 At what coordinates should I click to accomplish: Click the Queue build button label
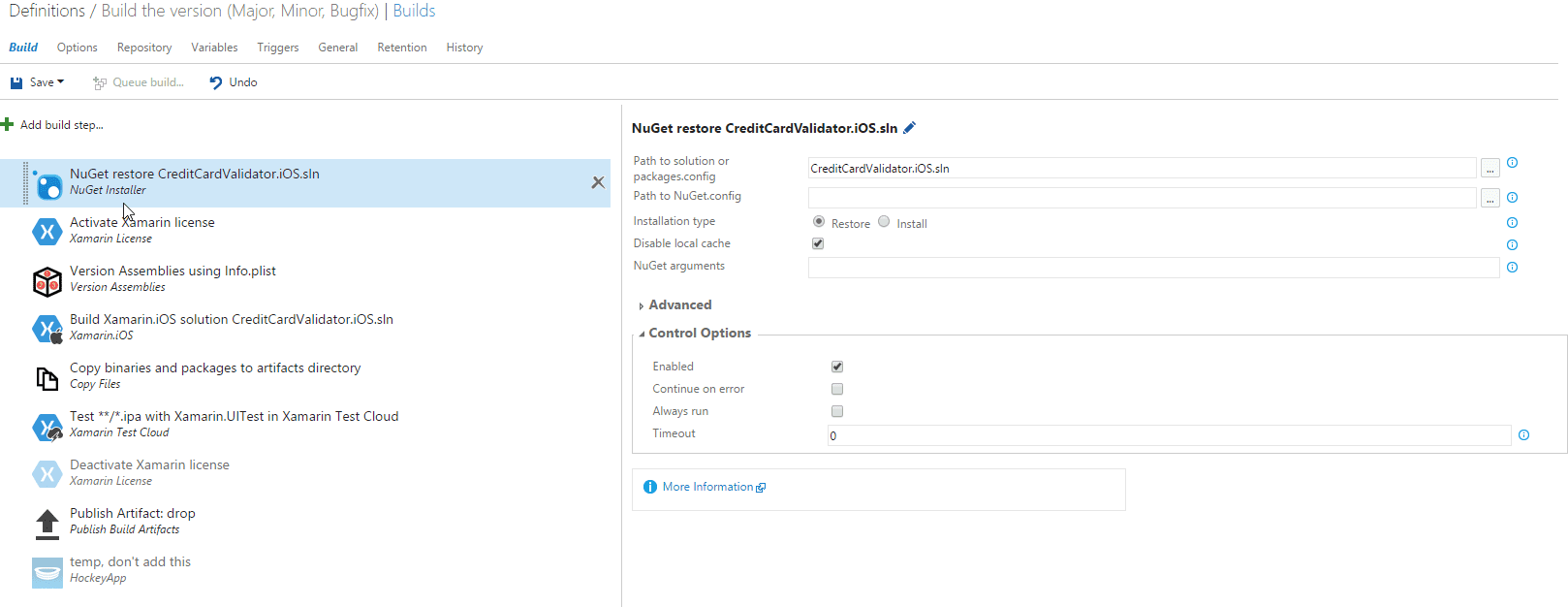point(148,82)
